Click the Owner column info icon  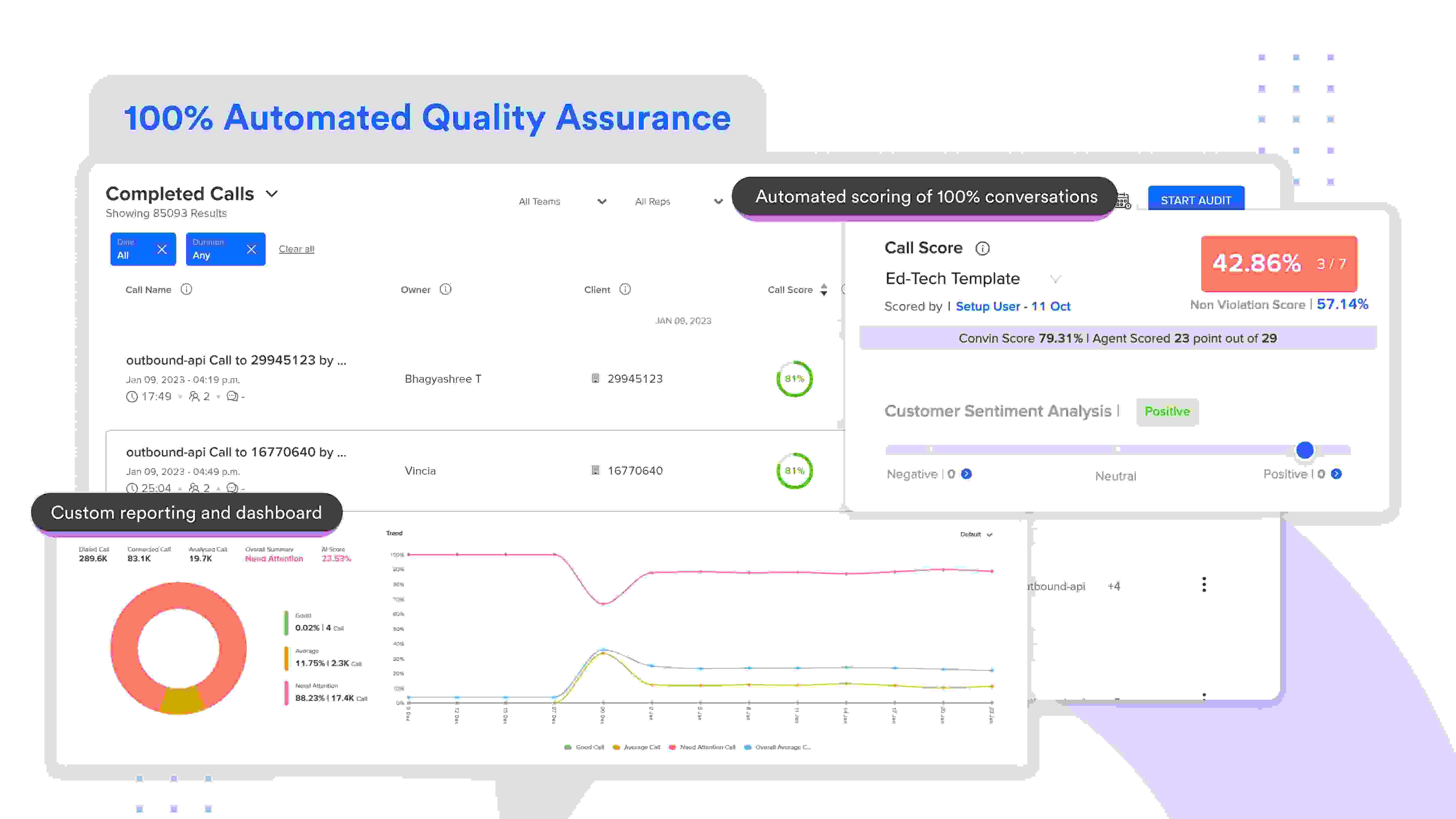[x=446, y=289]
